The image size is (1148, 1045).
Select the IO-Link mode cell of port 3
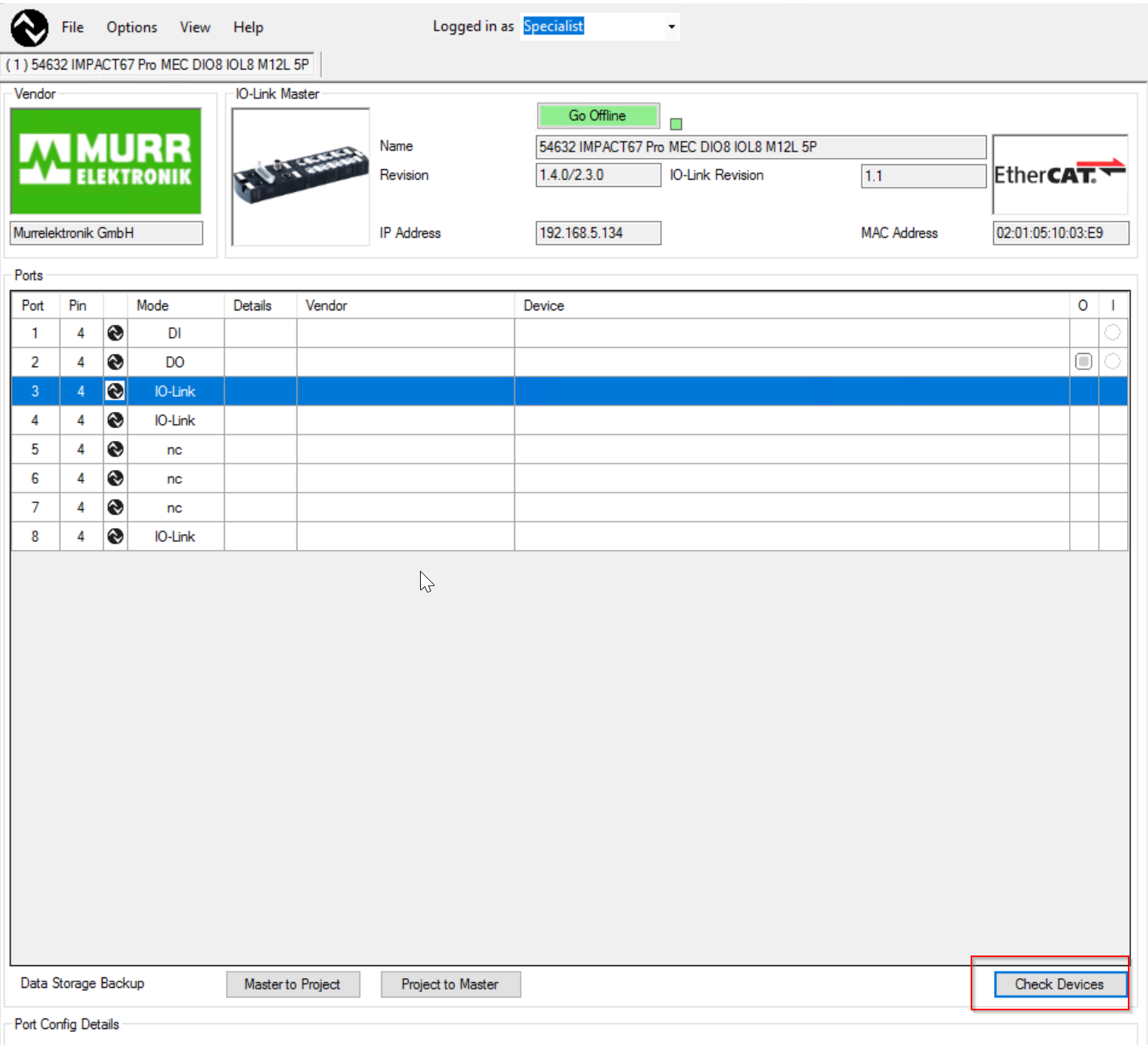tap(175, 391)
